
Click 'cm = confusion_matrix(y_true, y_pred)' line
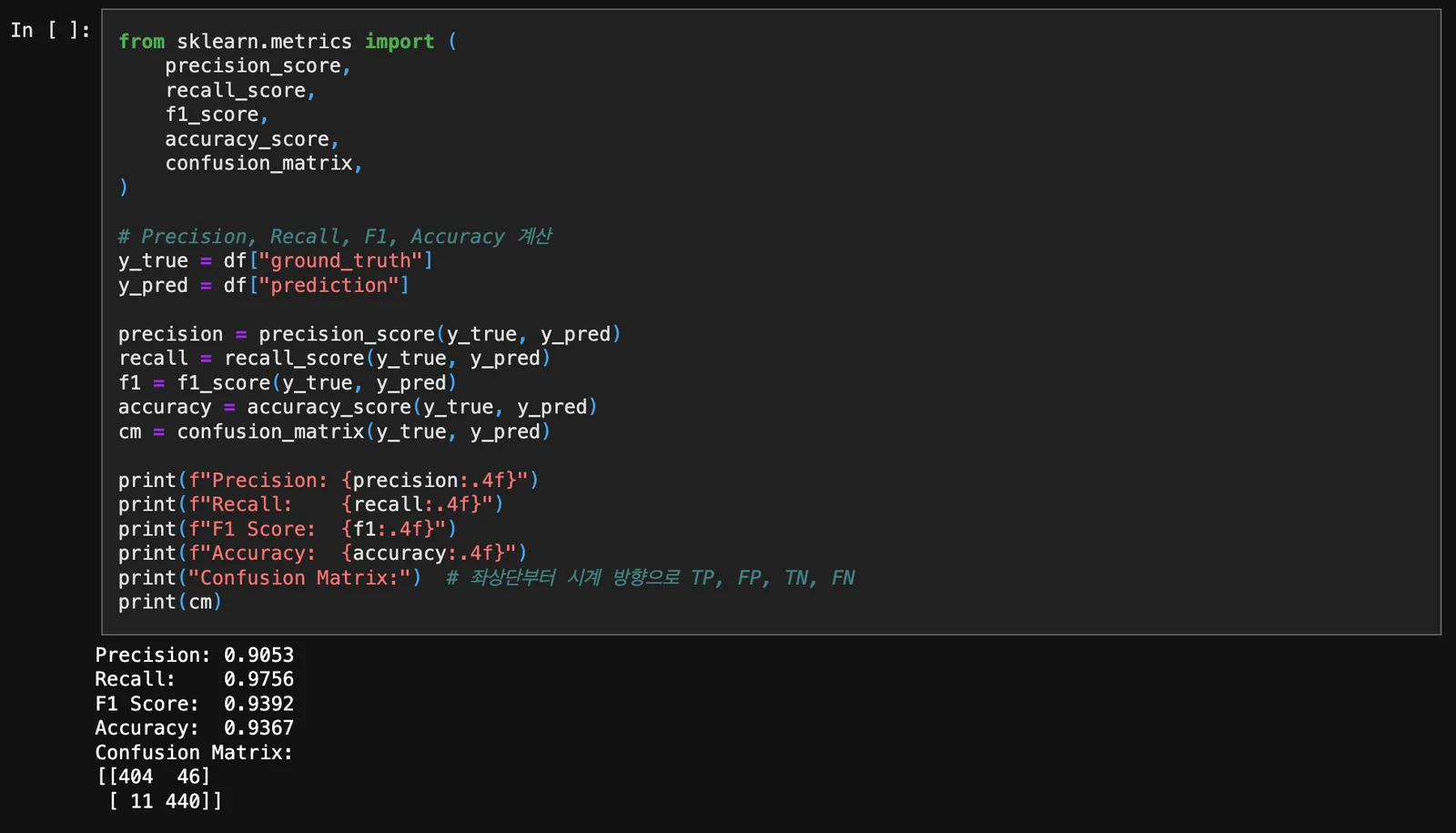(x=335, y=432)
